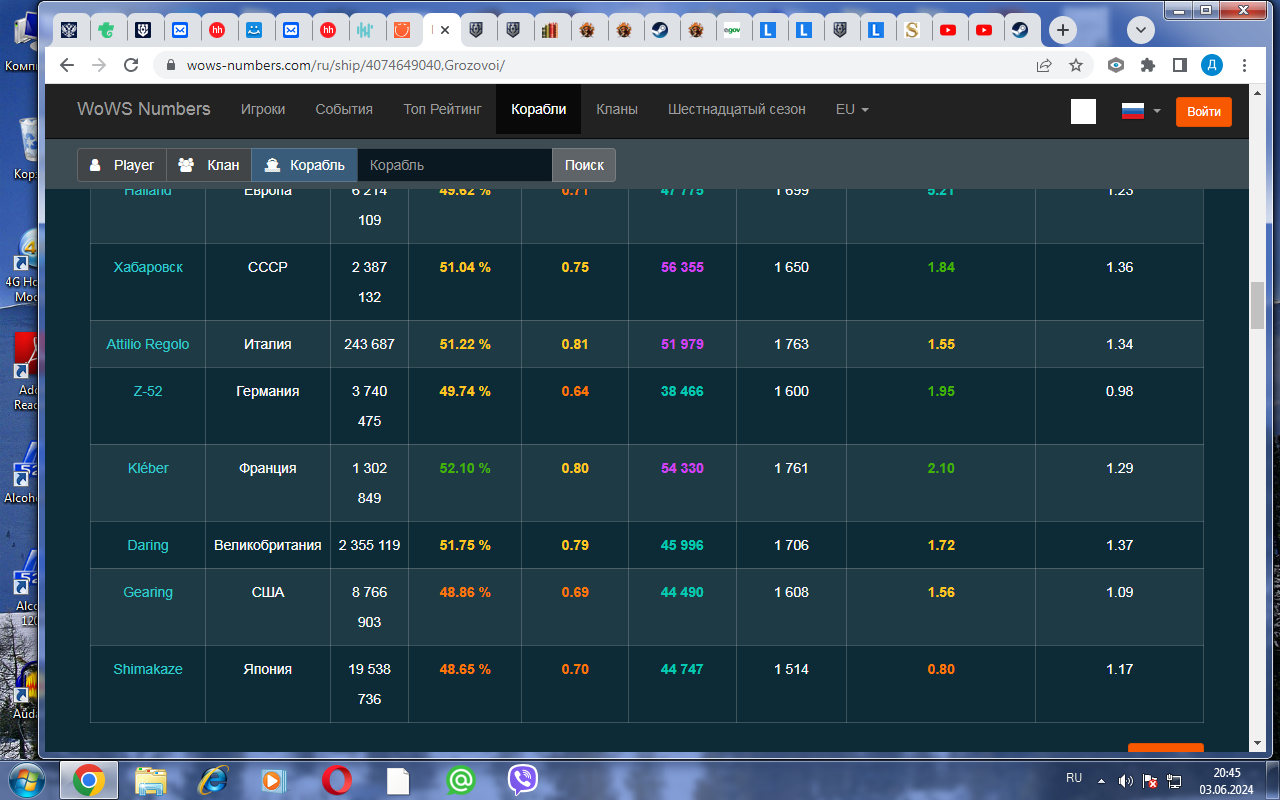
Task: Expand the EU server dropdown
Action: coord(852,109)
